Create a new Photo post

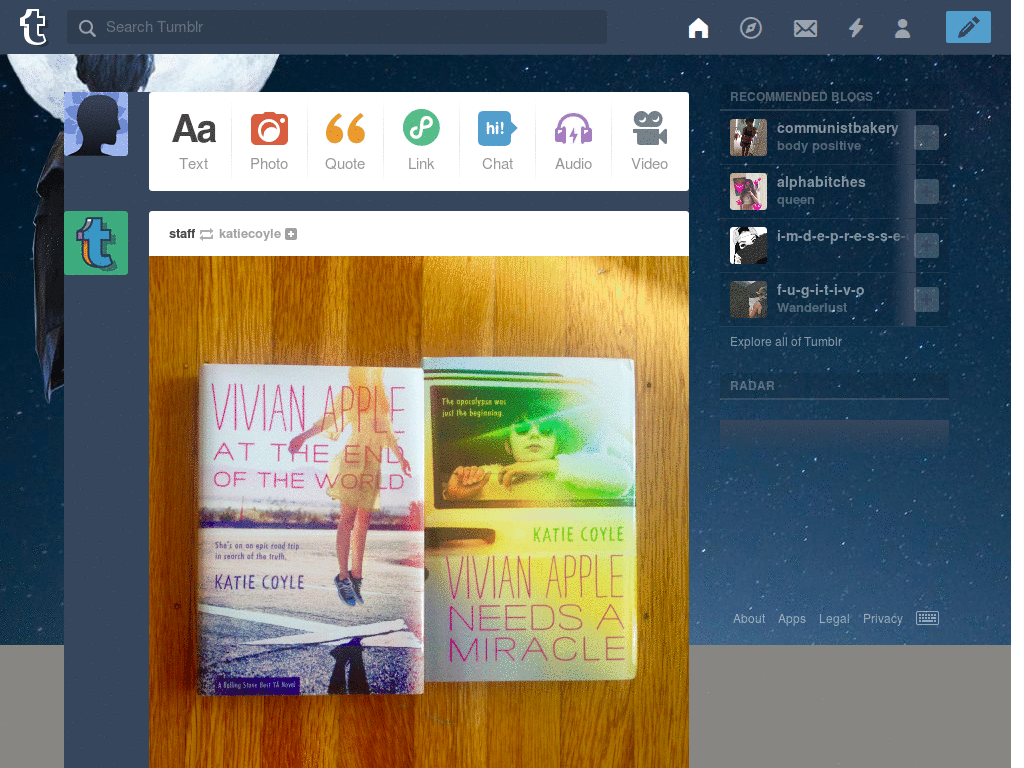[269, 142]
